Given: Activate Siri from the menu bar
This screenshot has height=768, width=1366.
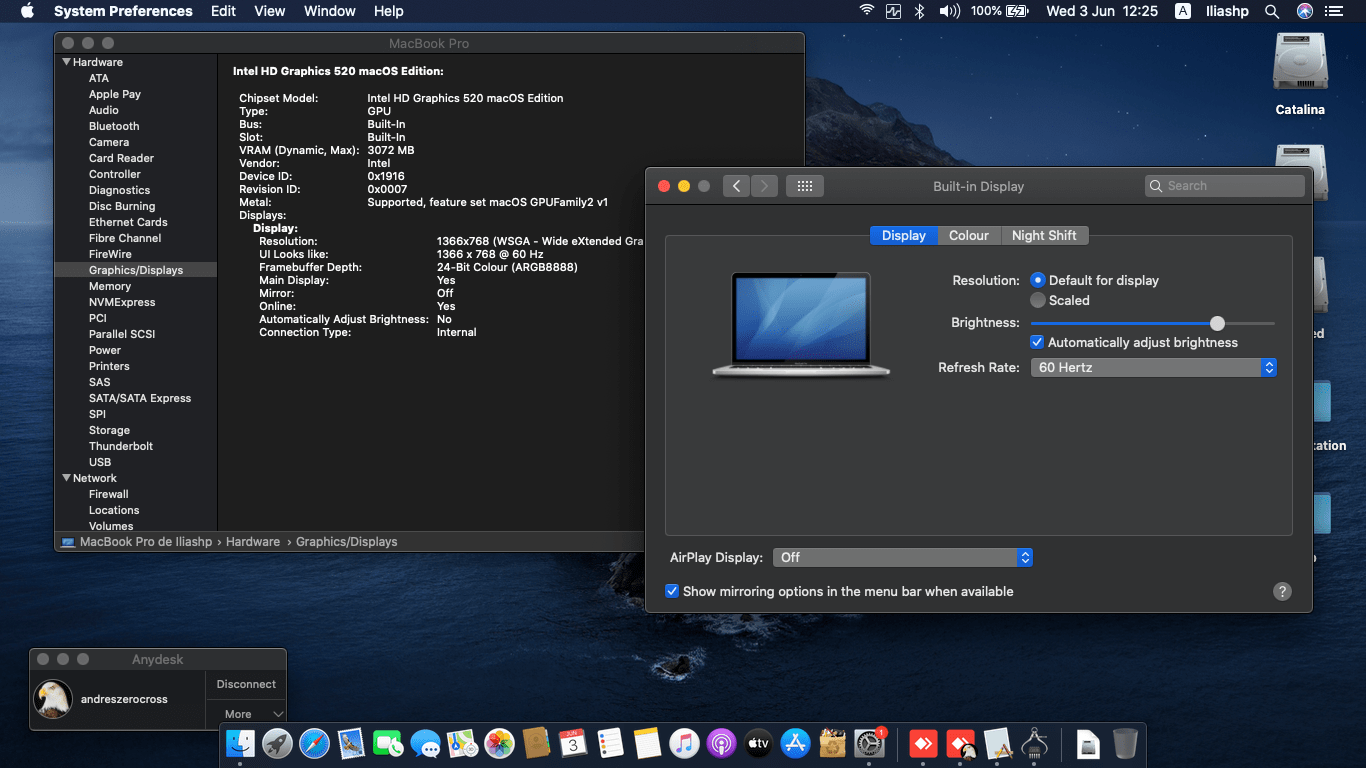Looking at the screenshot, I should (x=1304, y=11).
